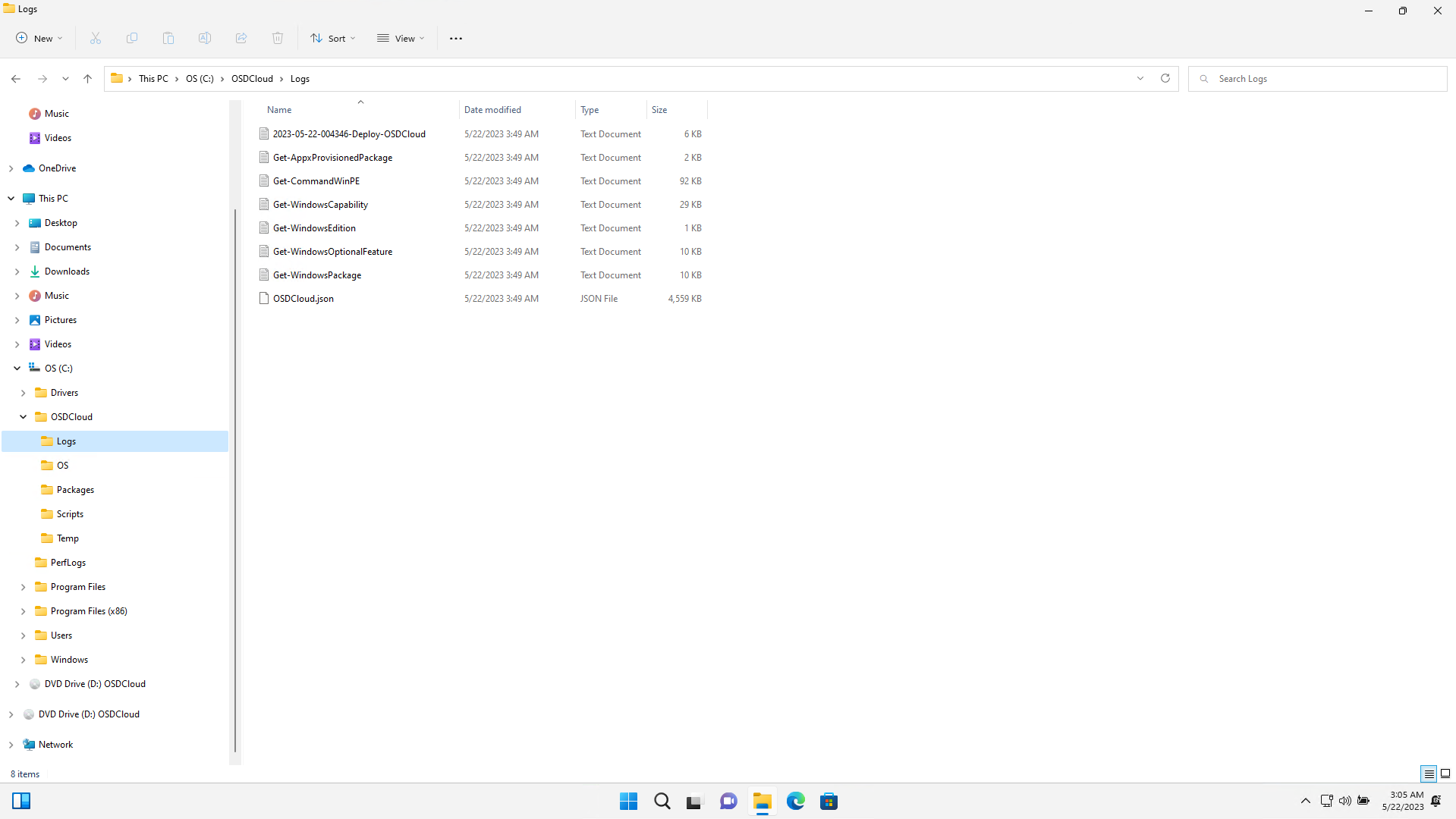1456x819 pixels.
Task: Click the Paste clipboard icon
Action: [x=168, y=38]
